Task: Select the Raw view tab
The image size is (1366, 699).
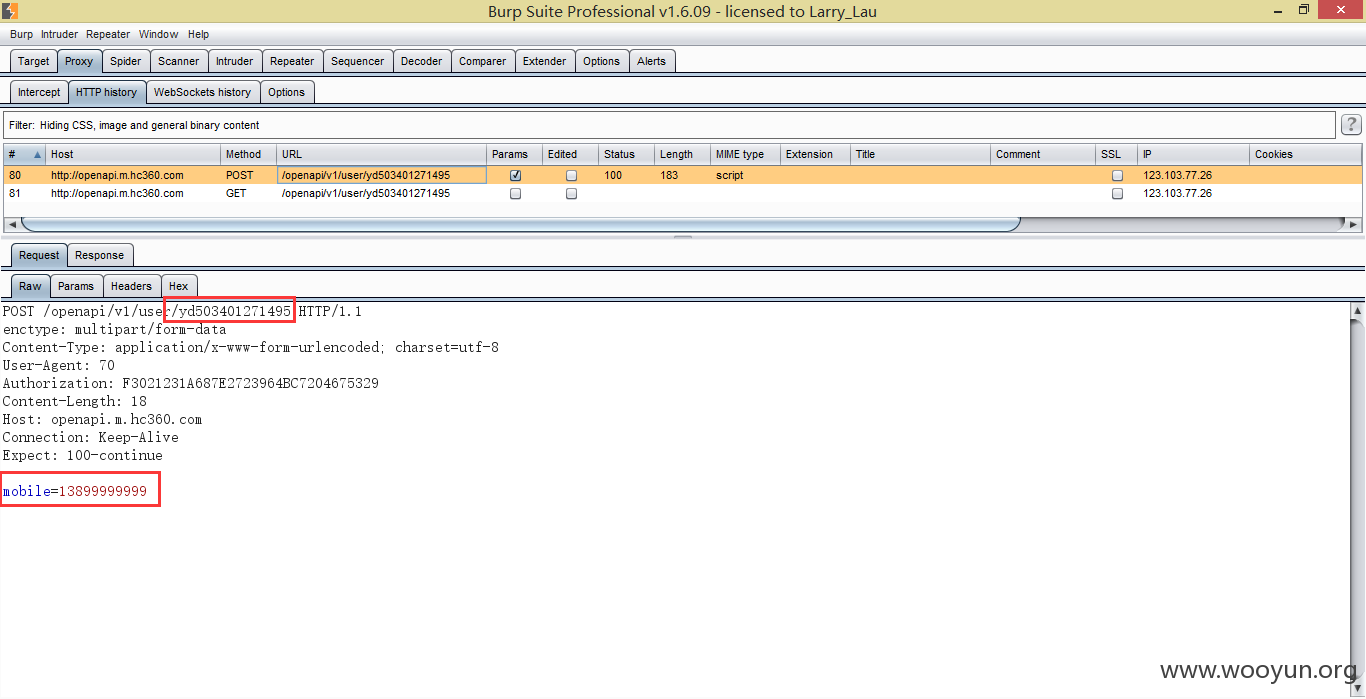Action: click(x=30, y=286)
